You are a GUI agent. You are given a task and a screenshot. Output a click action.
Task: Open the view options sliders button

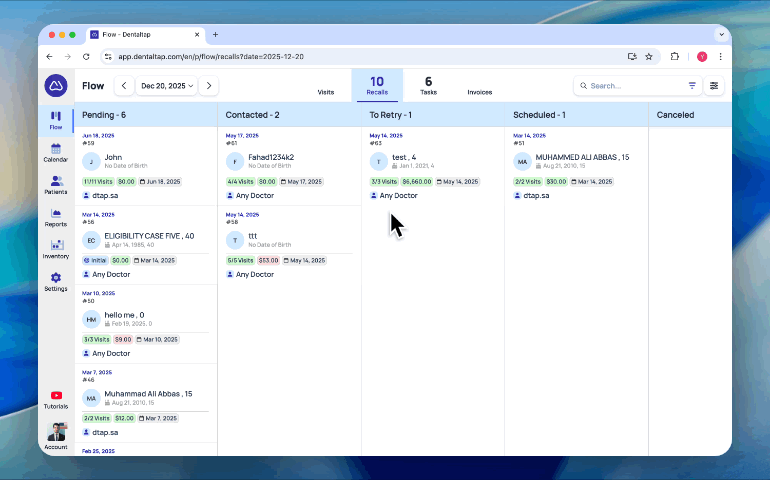(x=714, y=86)
